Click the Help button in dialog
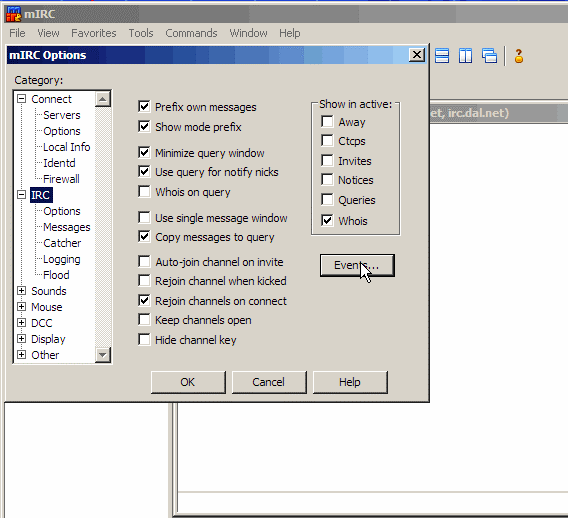Viewport: 568px width, 518px height. pos(350,382)
